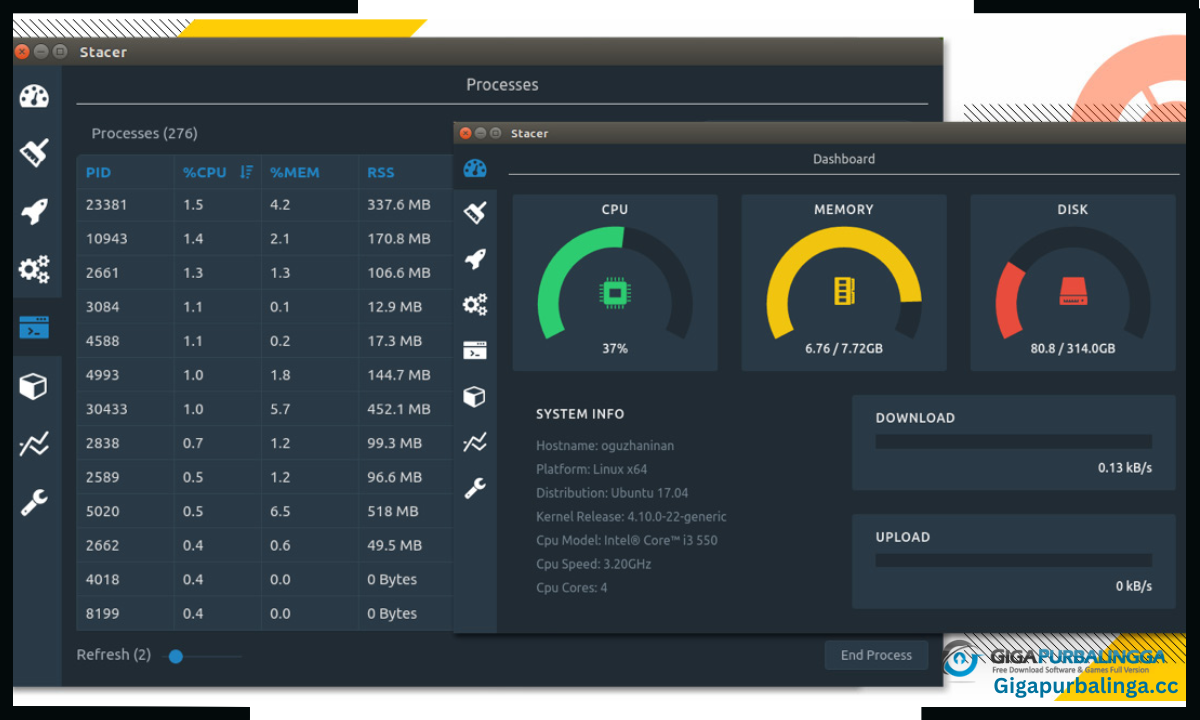Select process row with PID 5020
This screenshot has width=1200, height=720.
click(265, 511)
